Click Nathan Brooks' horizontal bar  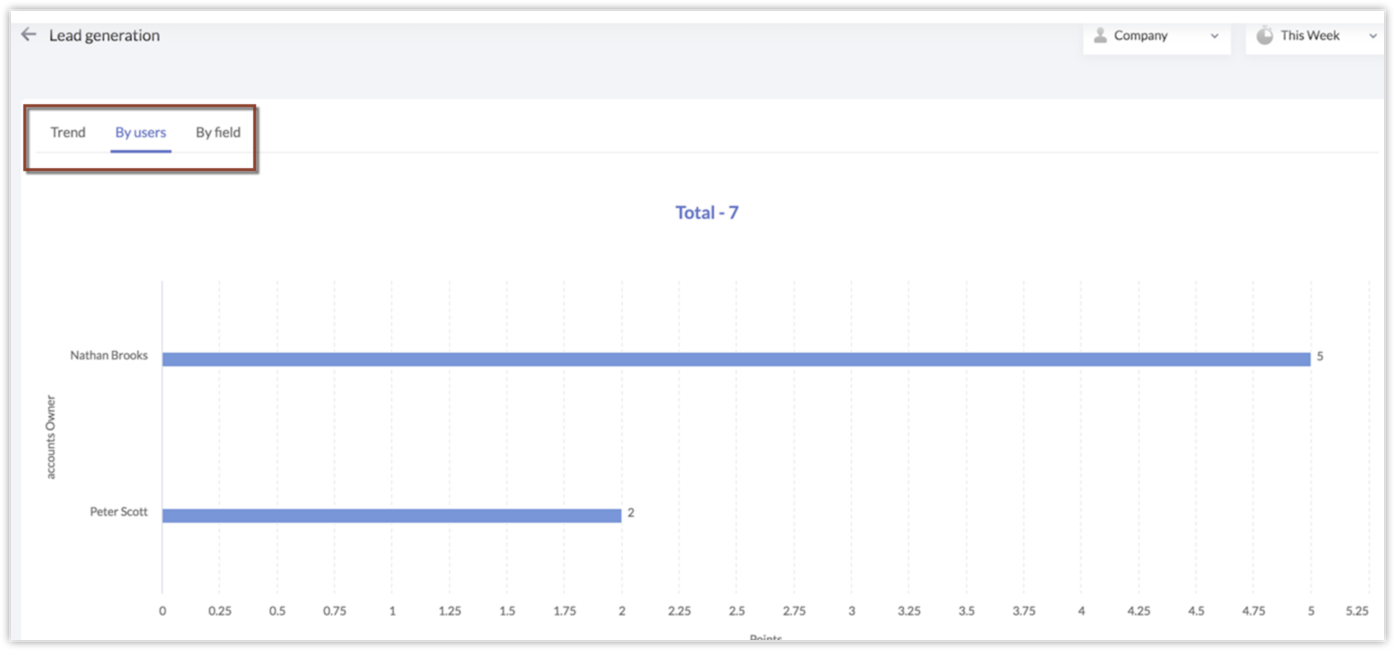pyautogui.click(x=736, y=359)
